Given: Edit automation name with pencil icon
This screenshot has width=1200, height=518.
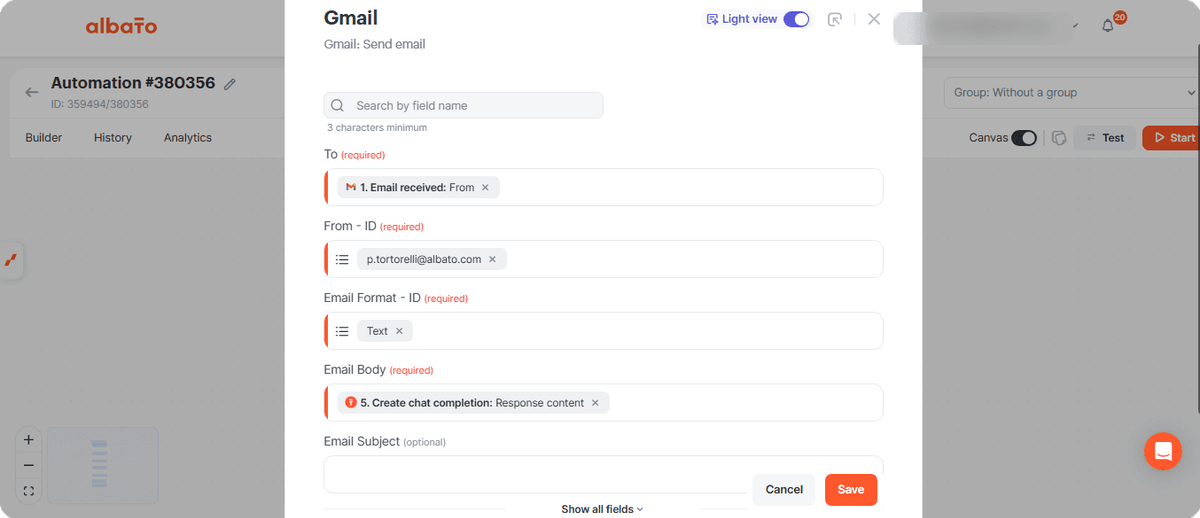Looking at the screenshot, I should pyautogui.click(x=229, y=84).
